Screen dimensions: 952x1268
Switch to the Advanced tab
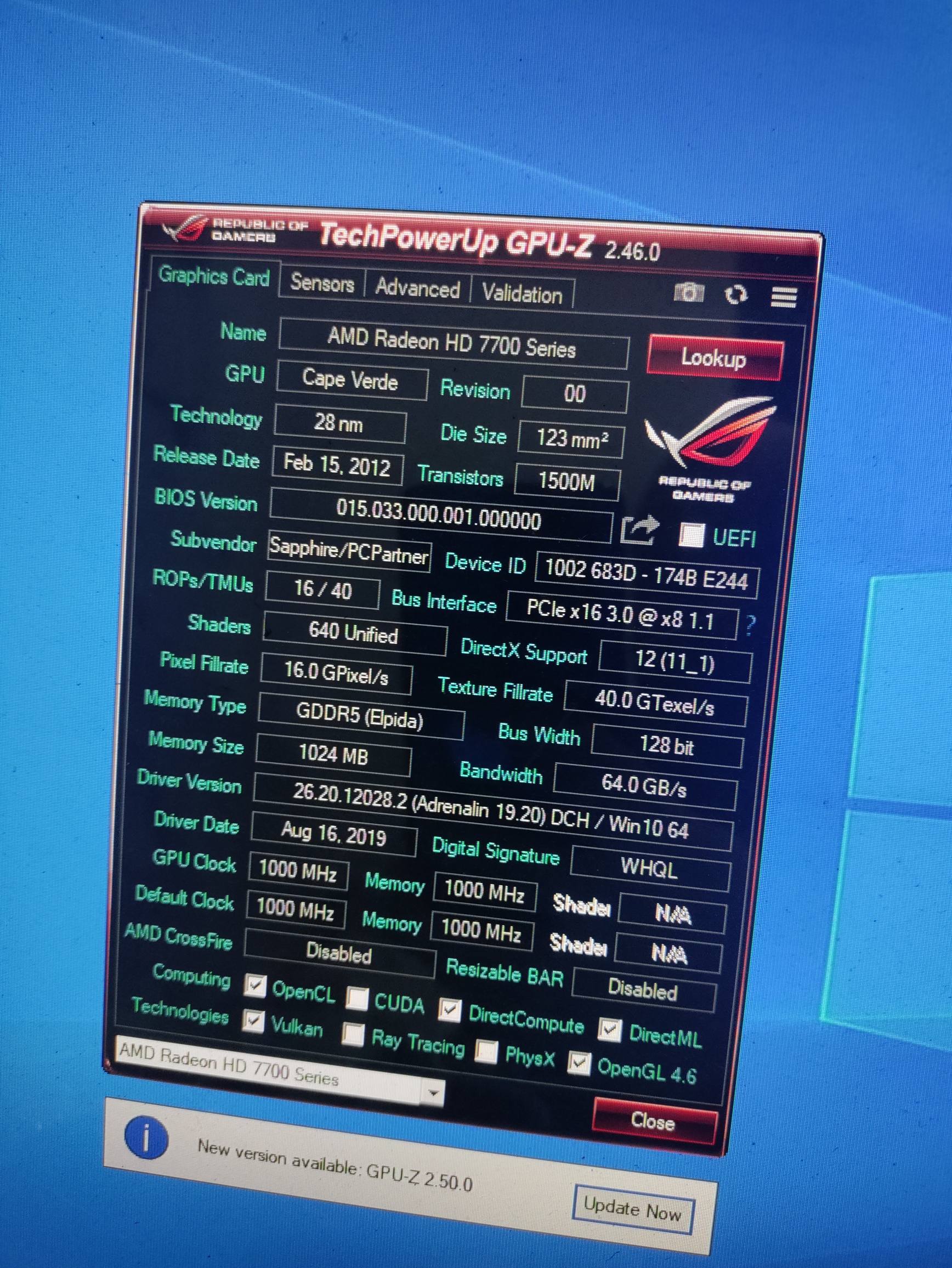[418, 287]
